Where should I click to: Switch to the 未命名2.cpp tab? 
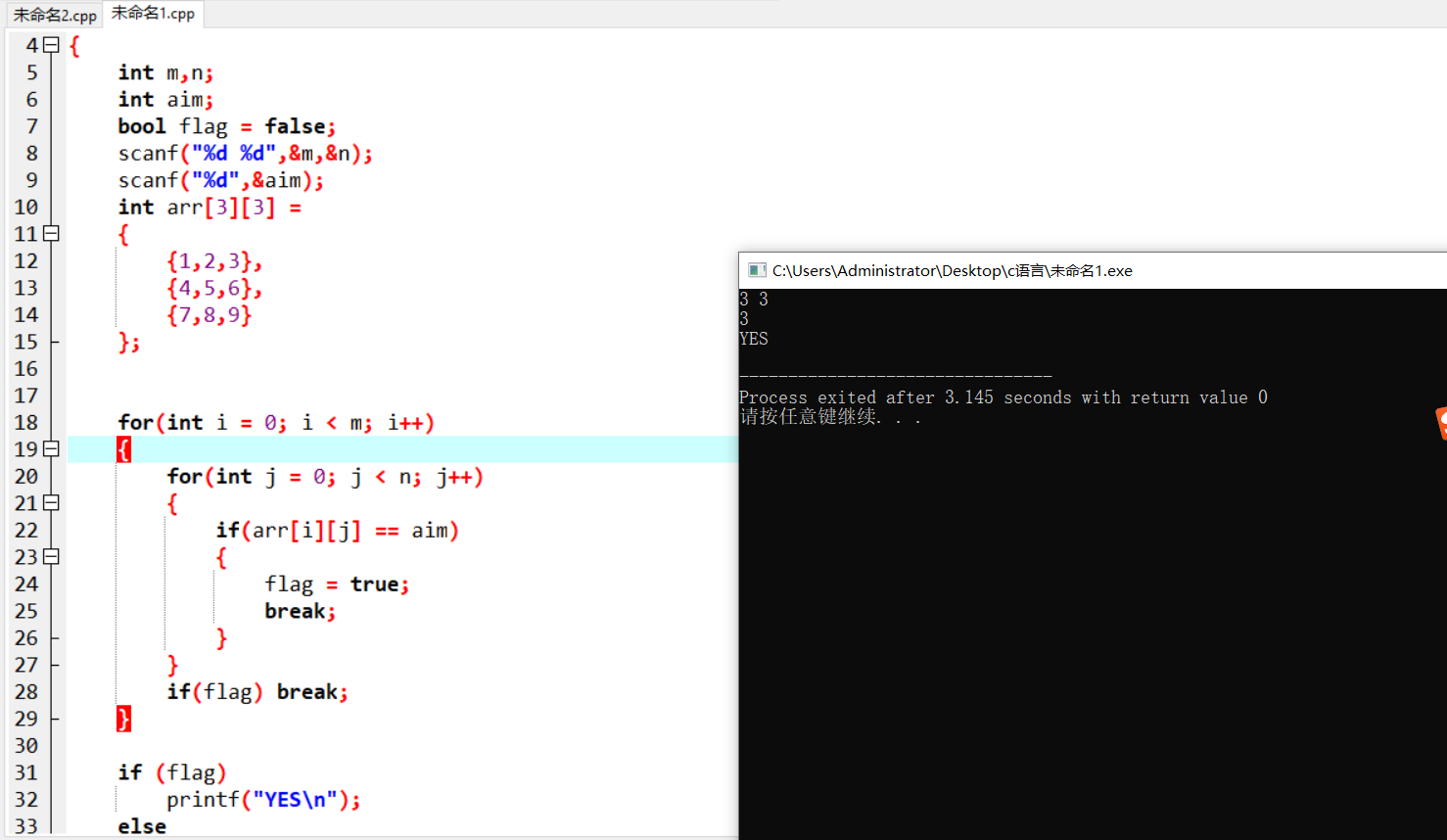click(x=55, y=15)
